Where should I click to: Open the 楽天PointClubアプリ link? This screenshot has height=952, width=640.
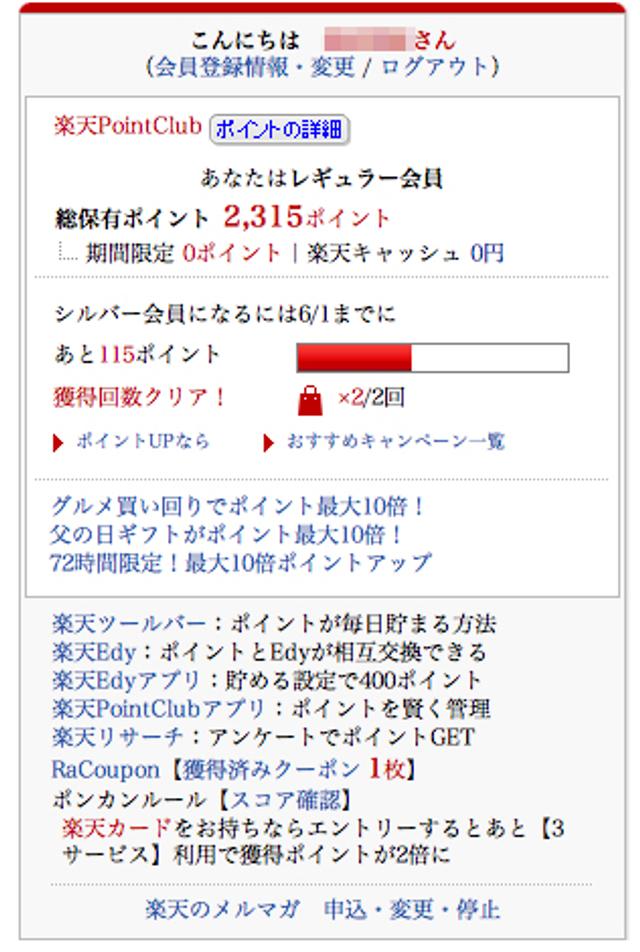tap(158, 709)
